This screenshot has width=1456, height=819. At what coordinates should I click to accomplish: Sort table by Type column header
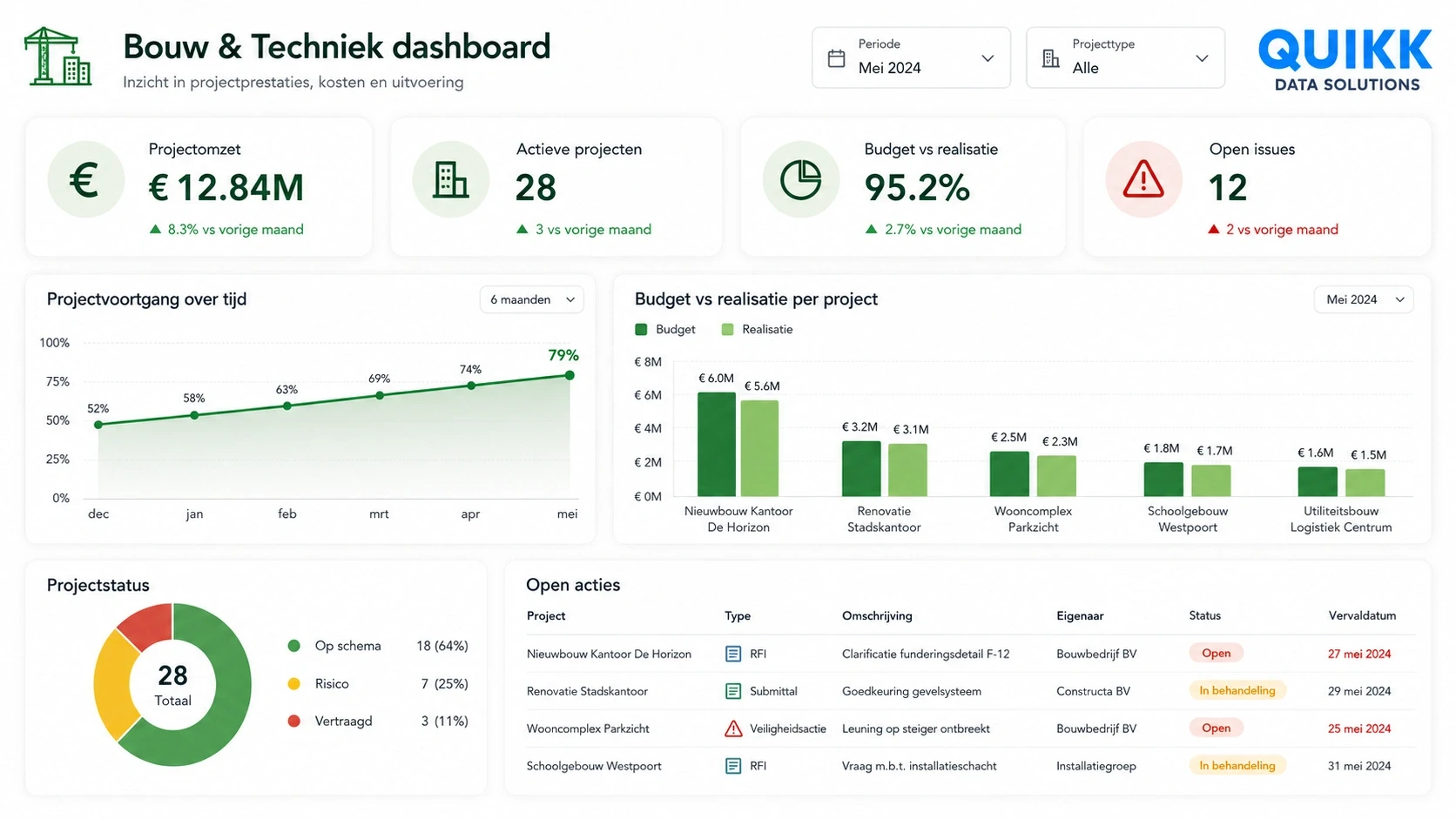738,615
